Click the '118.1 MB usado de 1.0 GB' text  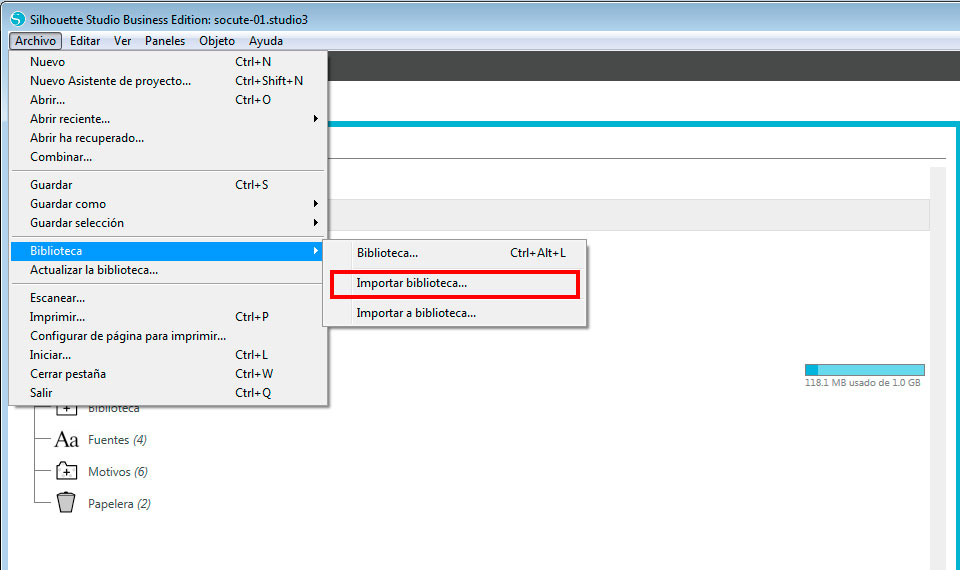pyautogui.click(x=862, y=383)
